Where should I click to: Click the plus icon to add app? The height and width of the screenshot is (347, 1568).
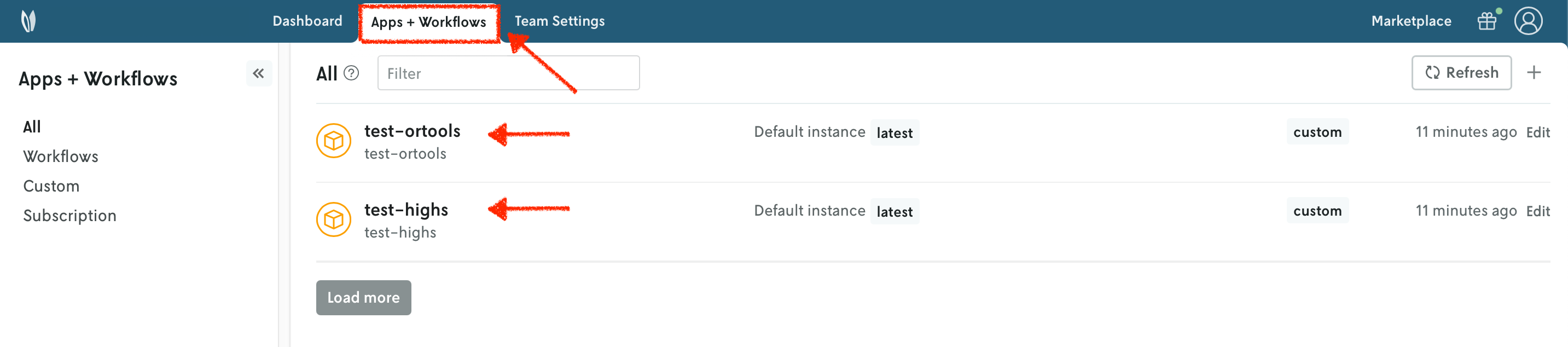[x=1534, y=73]
